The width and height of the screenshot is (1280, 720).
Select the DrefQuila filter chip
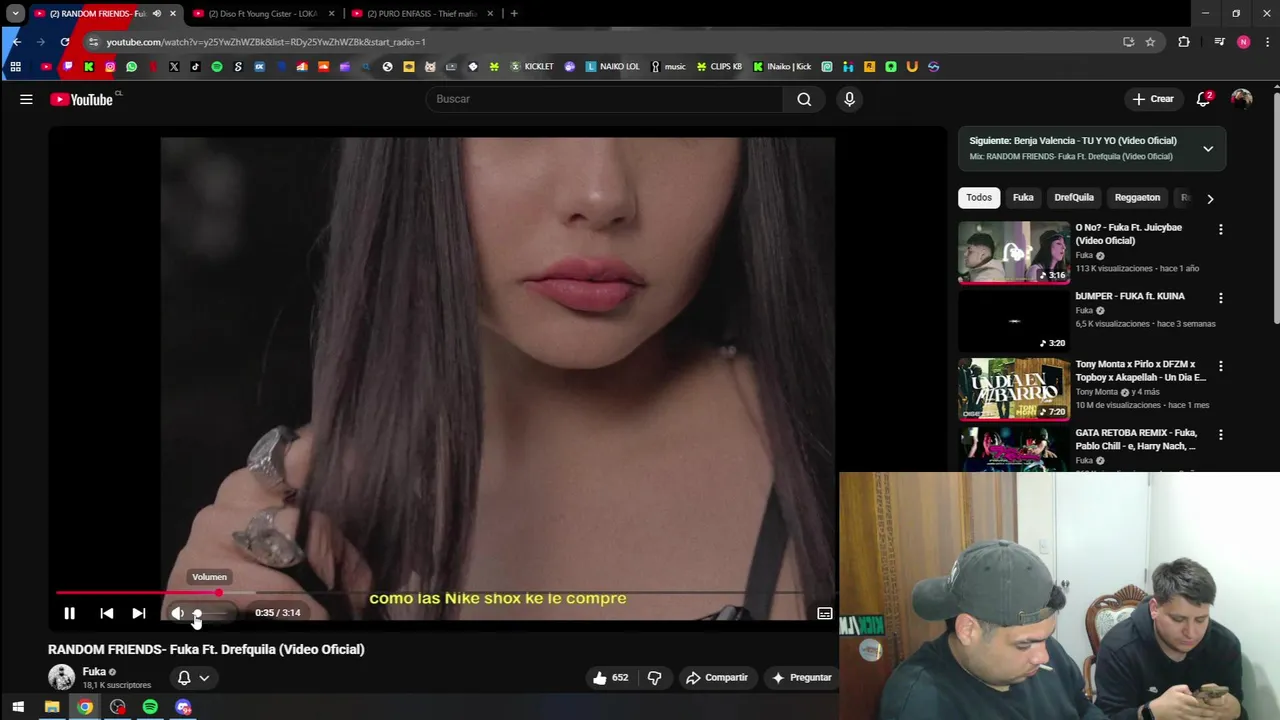pyautogui.click(x=1074, y=198)
